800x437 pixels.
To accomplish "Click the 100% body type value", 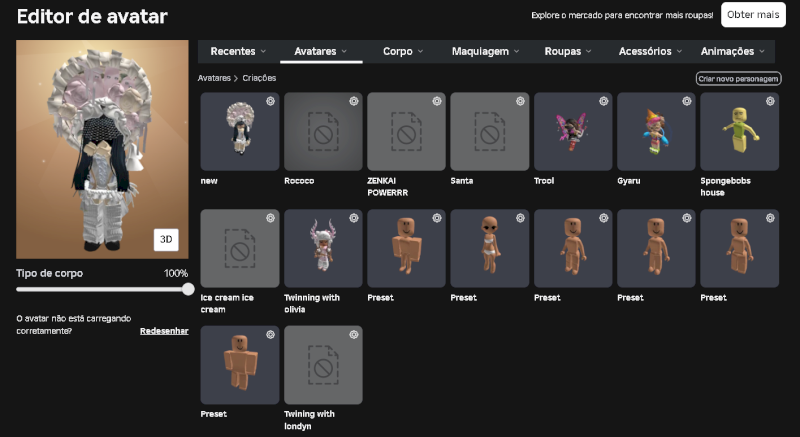I will click(x=176, y=273).
